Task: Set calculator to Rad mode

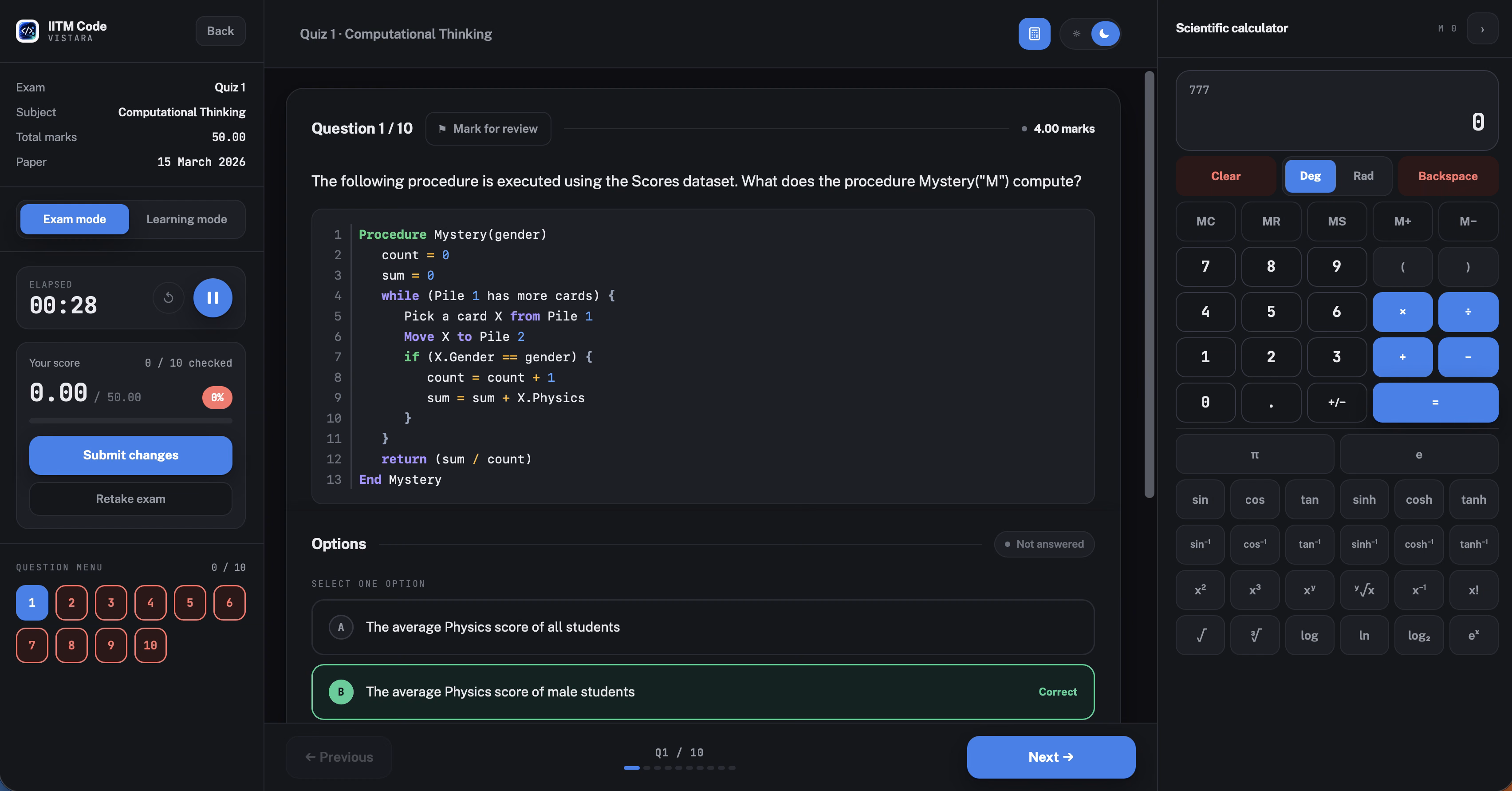Action: click(x=1363, y=176)
